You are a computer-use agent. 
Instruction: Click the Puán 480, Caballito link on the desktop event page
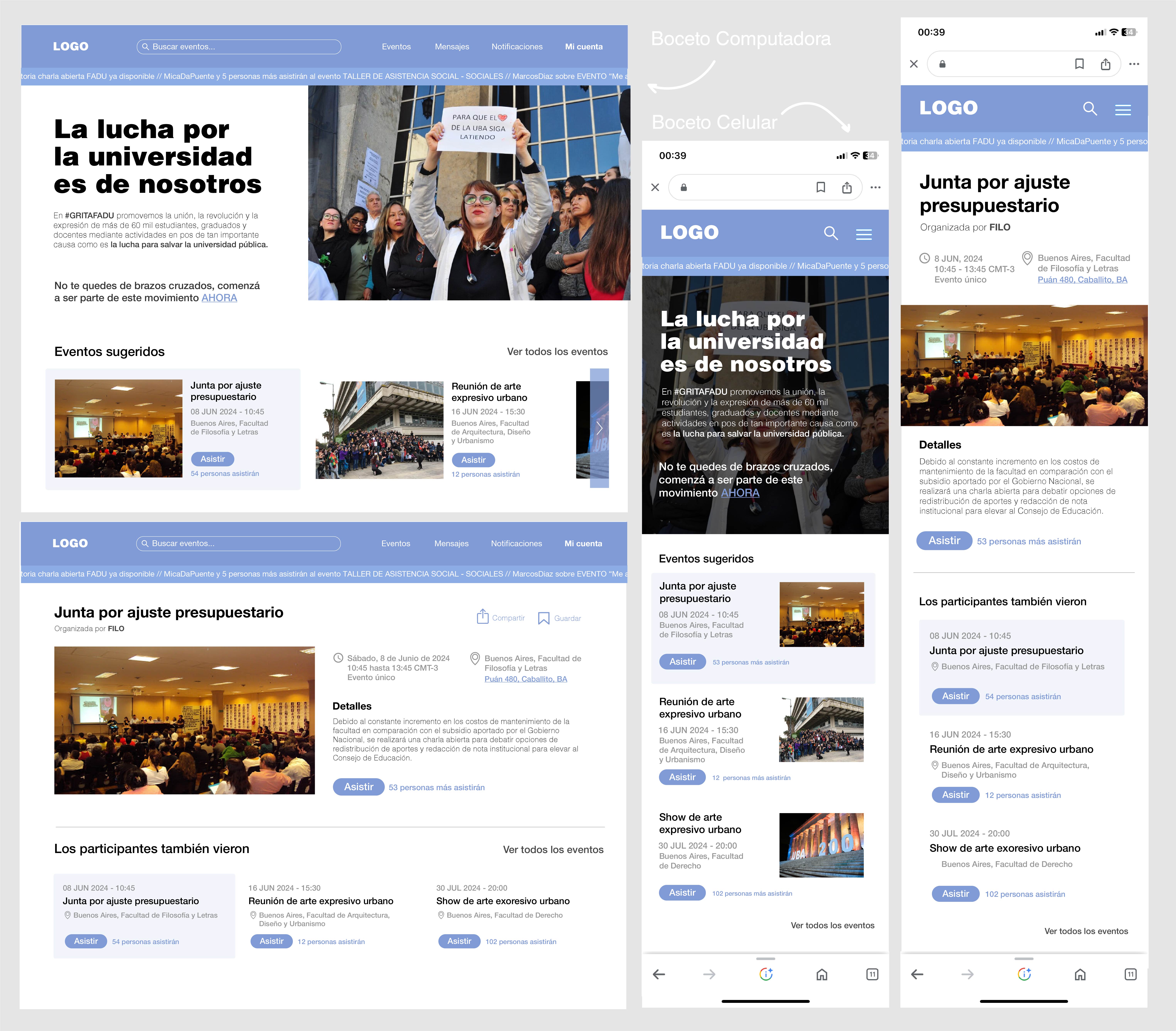point(526,679)
